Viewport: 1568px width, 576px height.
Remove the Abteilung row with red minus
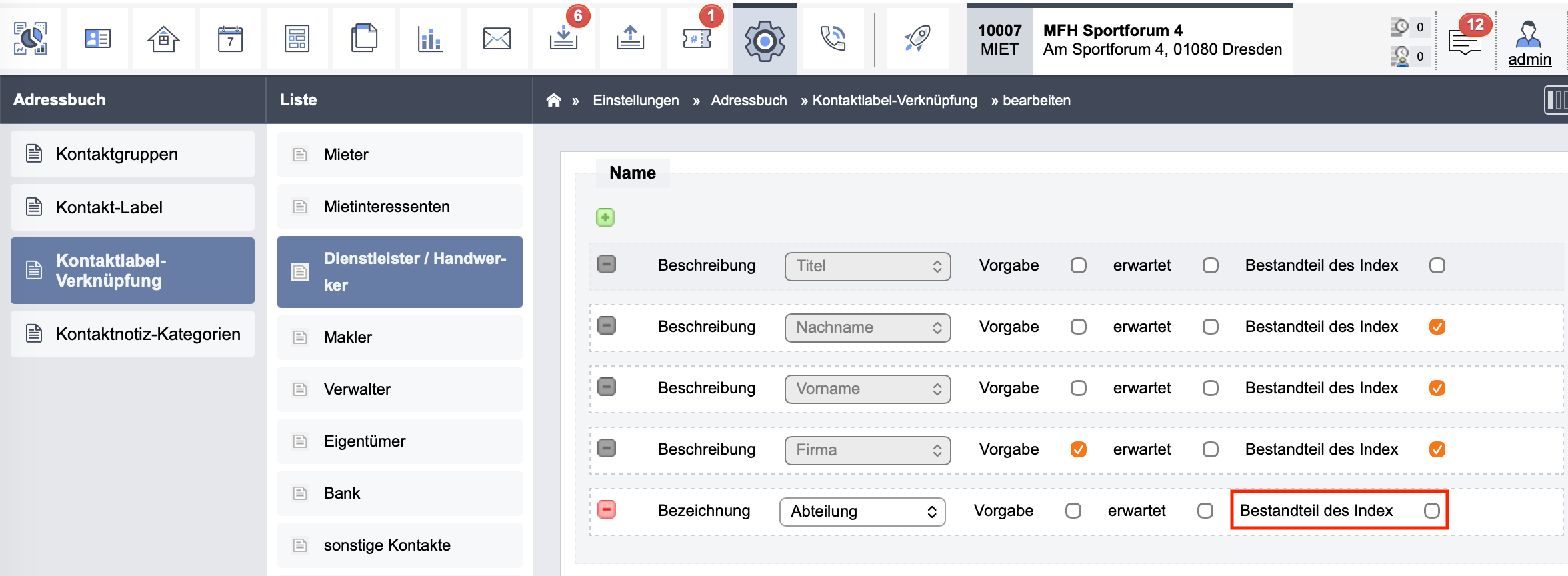coord(607,509)
